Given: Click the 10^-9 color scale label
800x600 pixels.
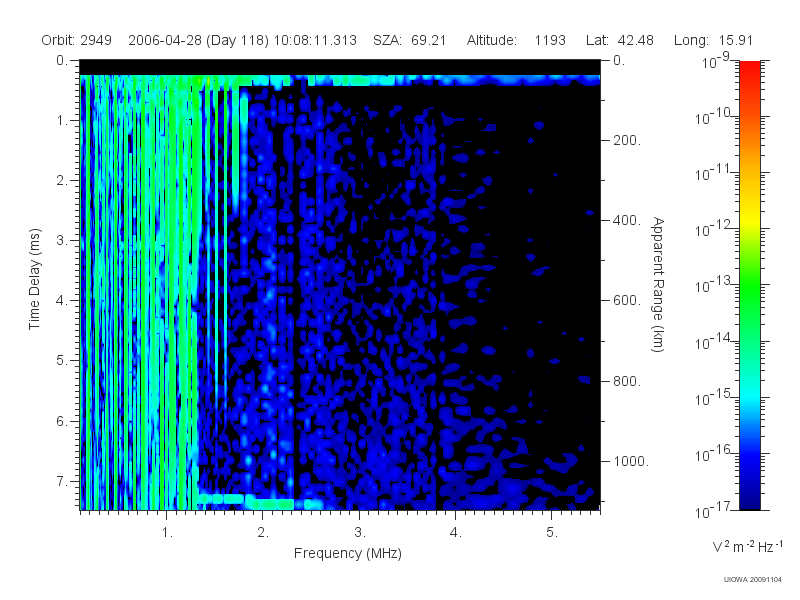Looking at the screenshot, I should pos(716,60).
